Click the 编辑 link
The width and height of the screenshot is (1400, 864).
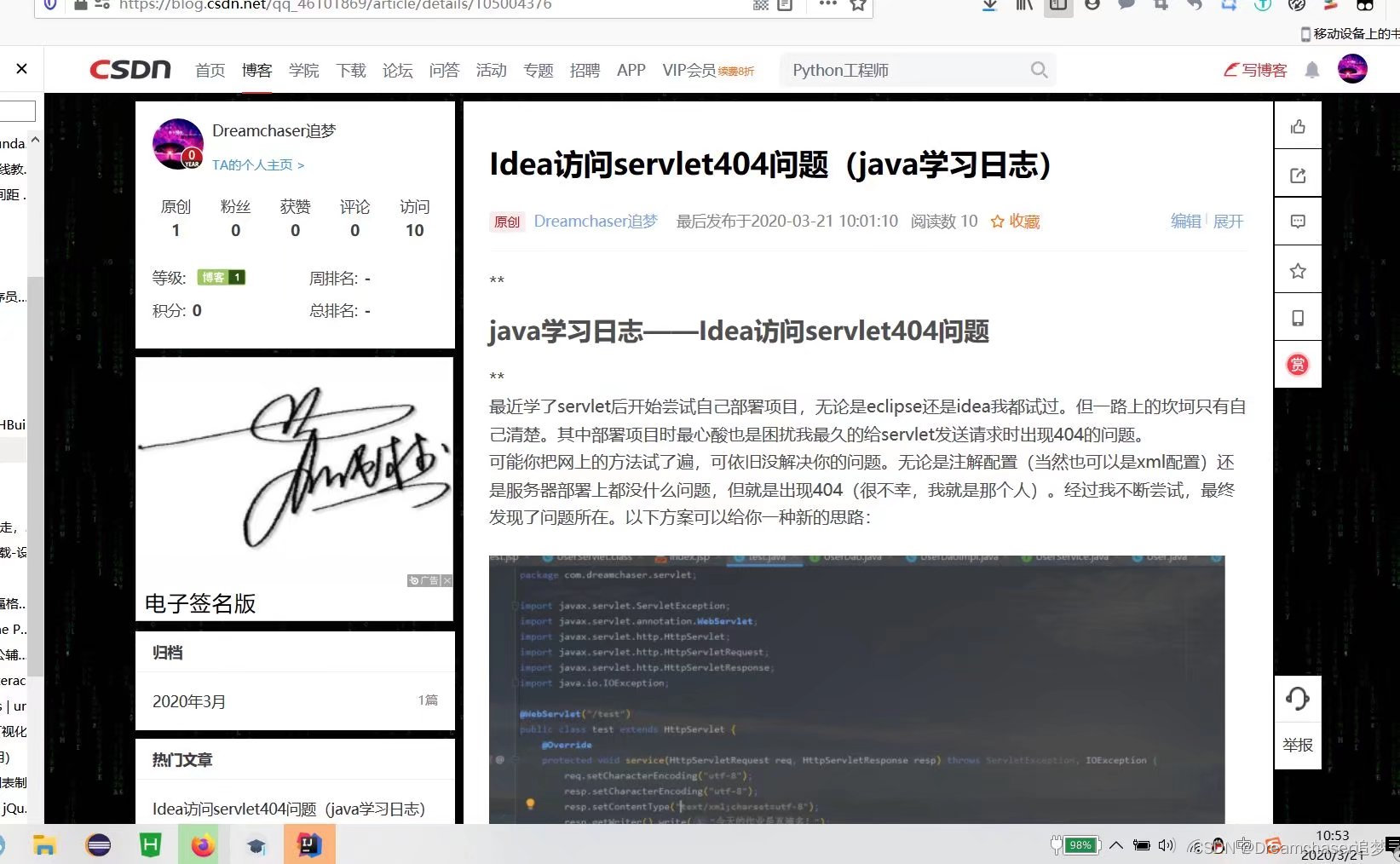click(x=1185, y=222)
